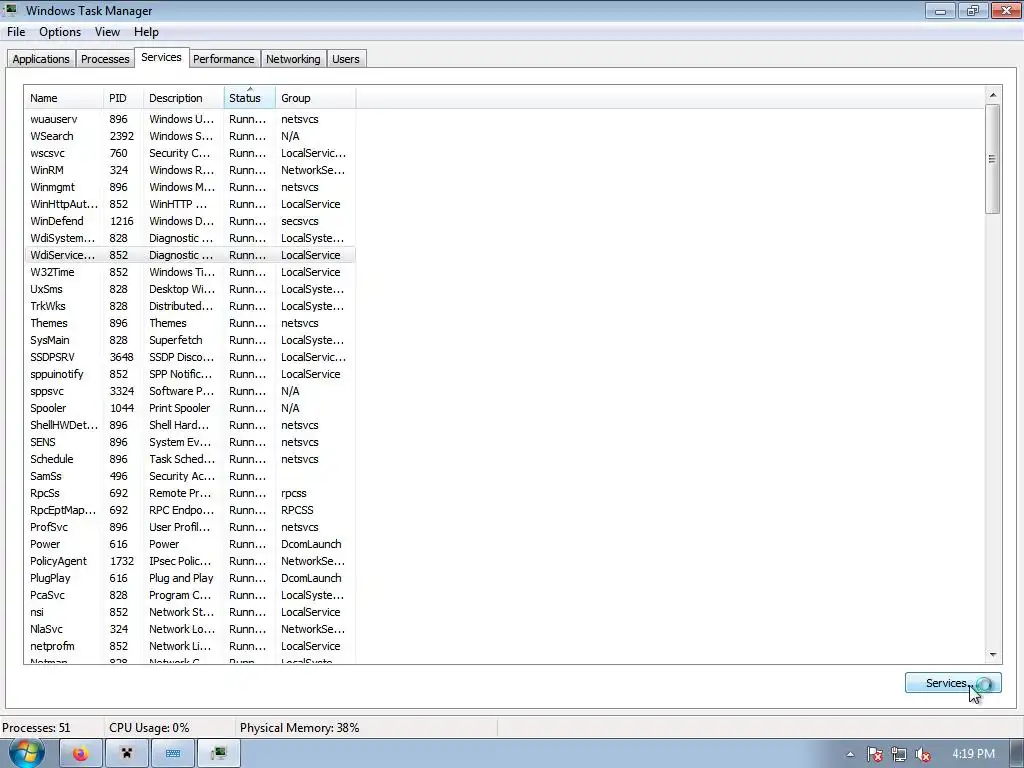The height and width of the screenshot is (768, 1024).
Task: Select the UxSms service row
Action: point(190,289)
